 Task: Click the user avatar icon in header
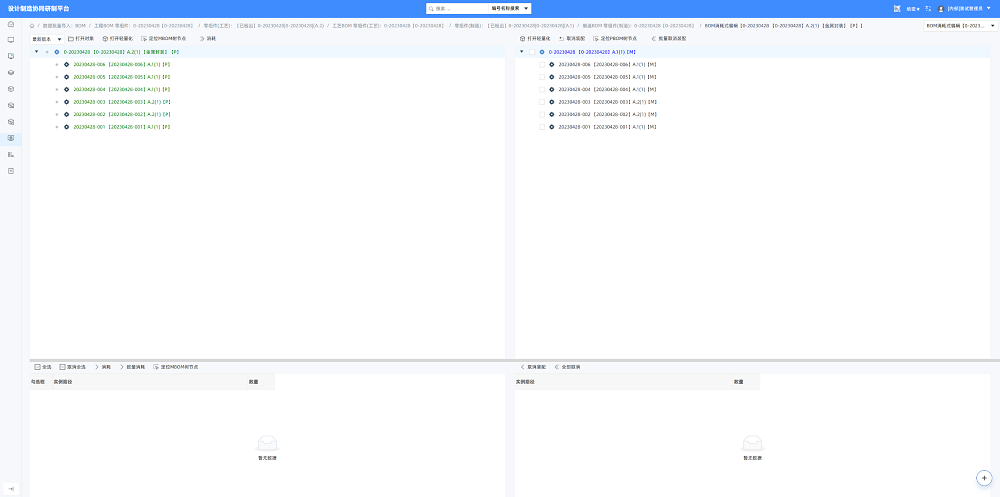click(x=941, y=9)
